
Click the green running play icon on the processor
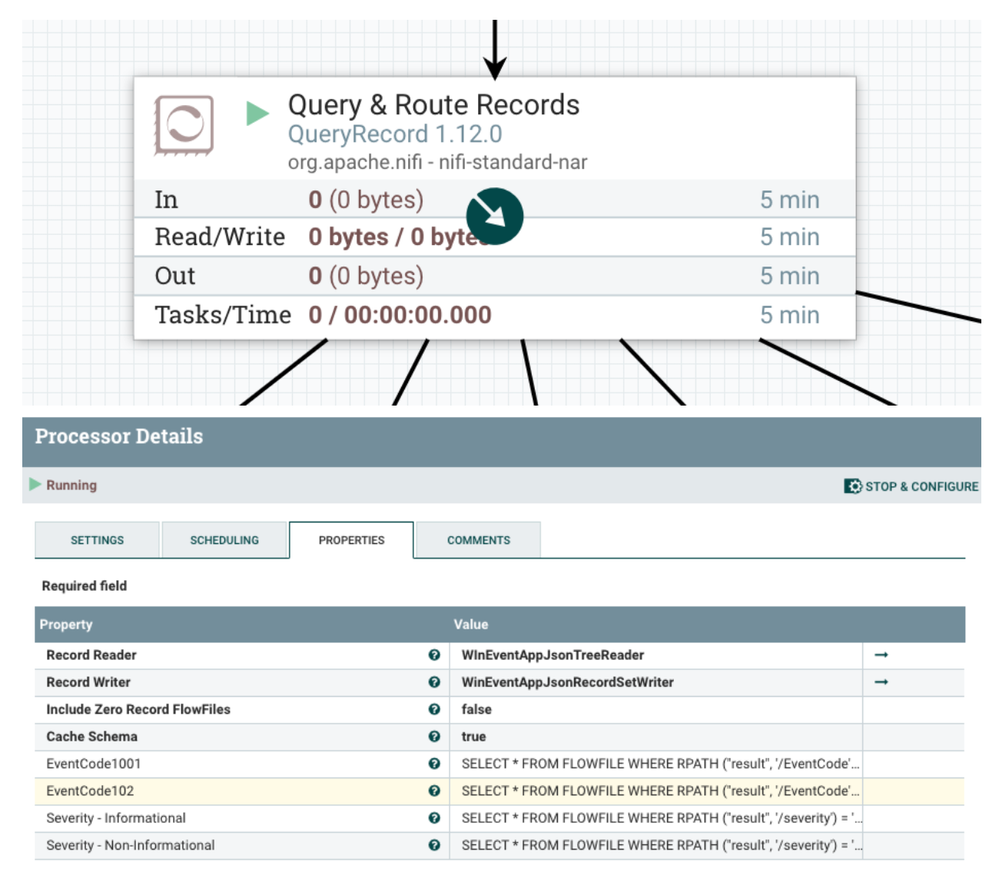coord(257,113)
